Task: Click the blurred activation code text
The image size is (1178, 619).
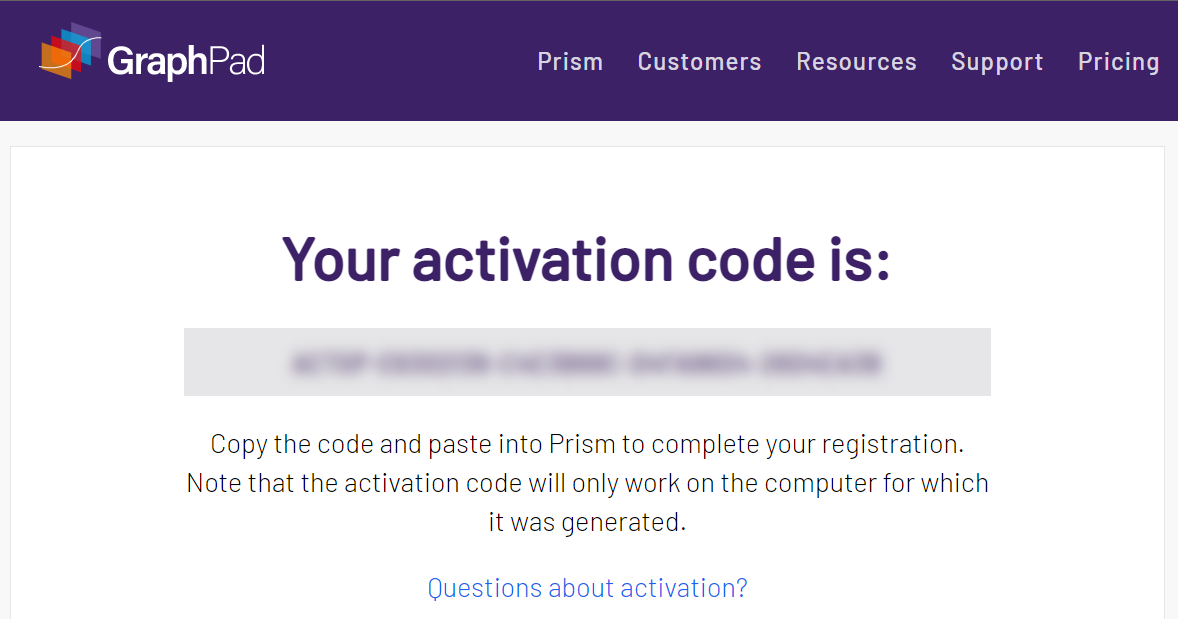Action: click(587, 363)
